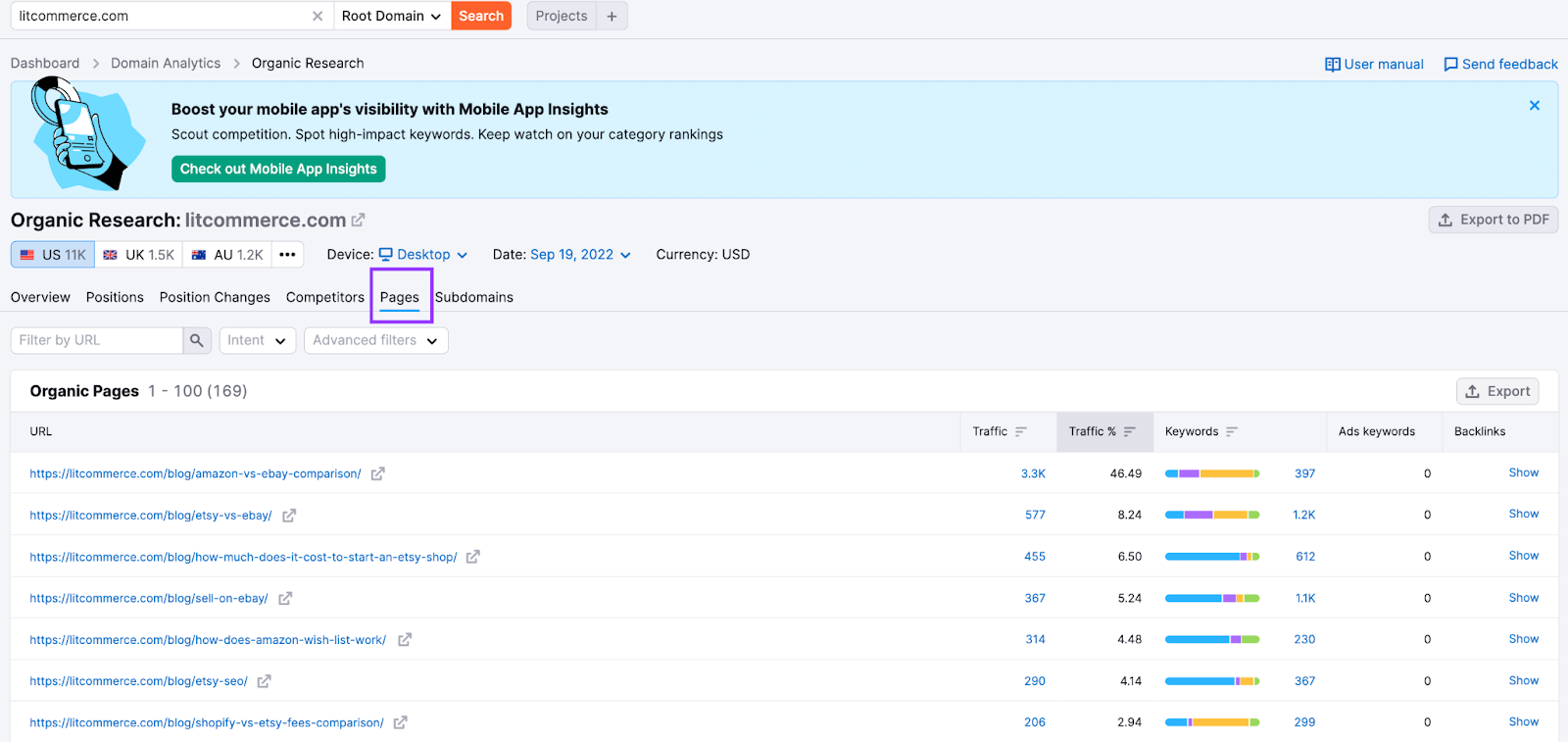Open the Subdomains tab
Image resolution: width=1568 pixels, height=742 pixels.
coord(474,297)
